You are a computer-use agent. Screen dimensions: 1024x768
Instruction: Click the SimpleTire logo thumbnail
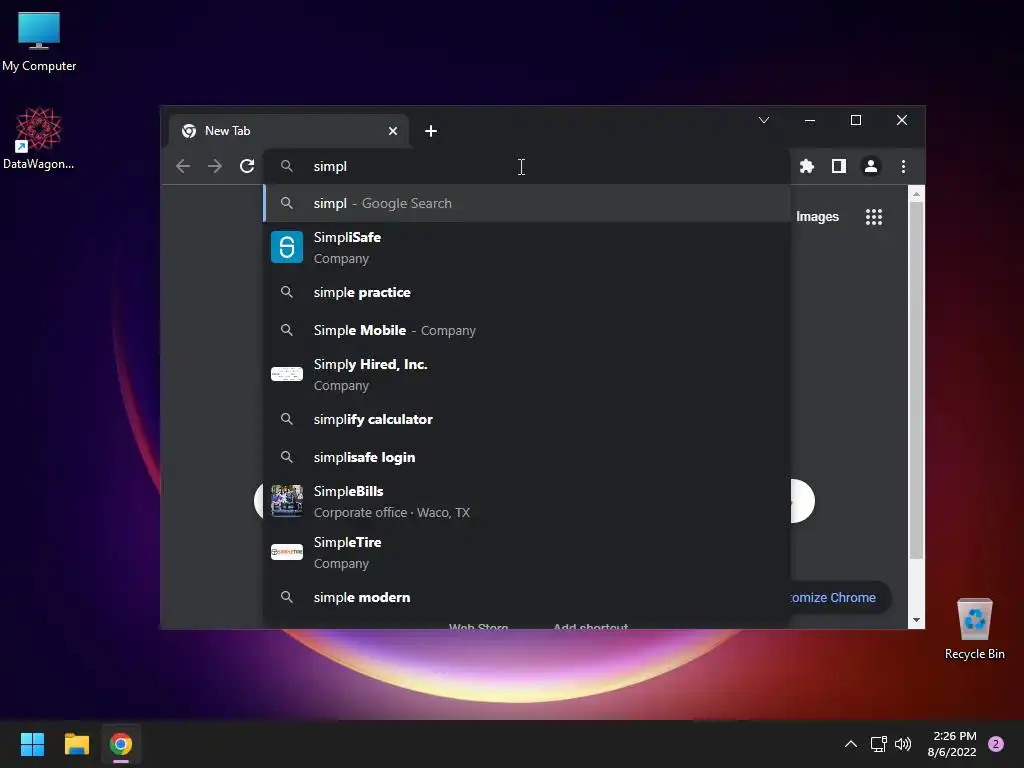pos(287,552)
